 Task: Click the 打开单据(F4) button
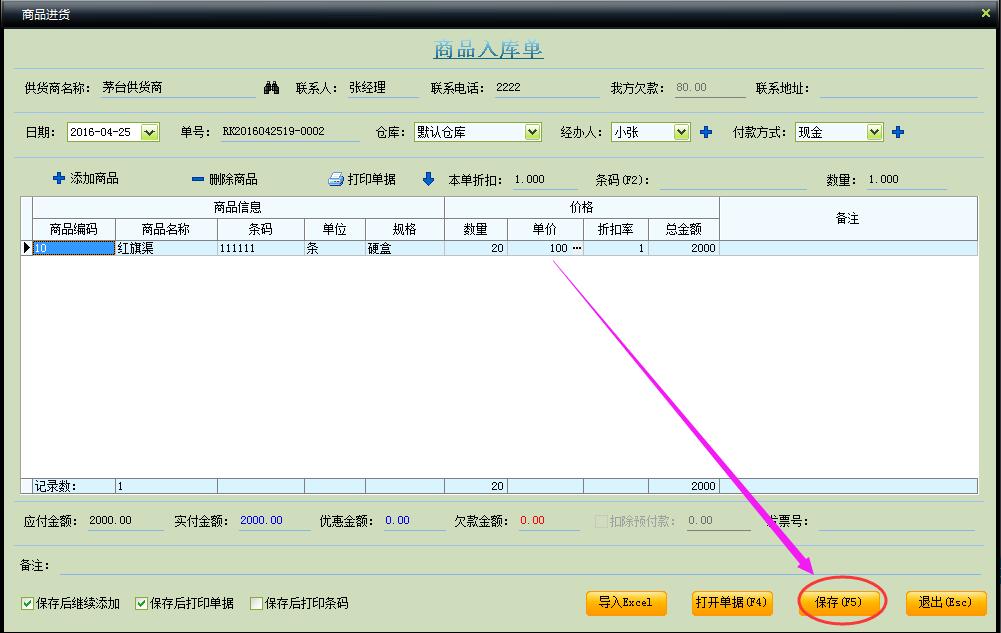coord(732,603)
